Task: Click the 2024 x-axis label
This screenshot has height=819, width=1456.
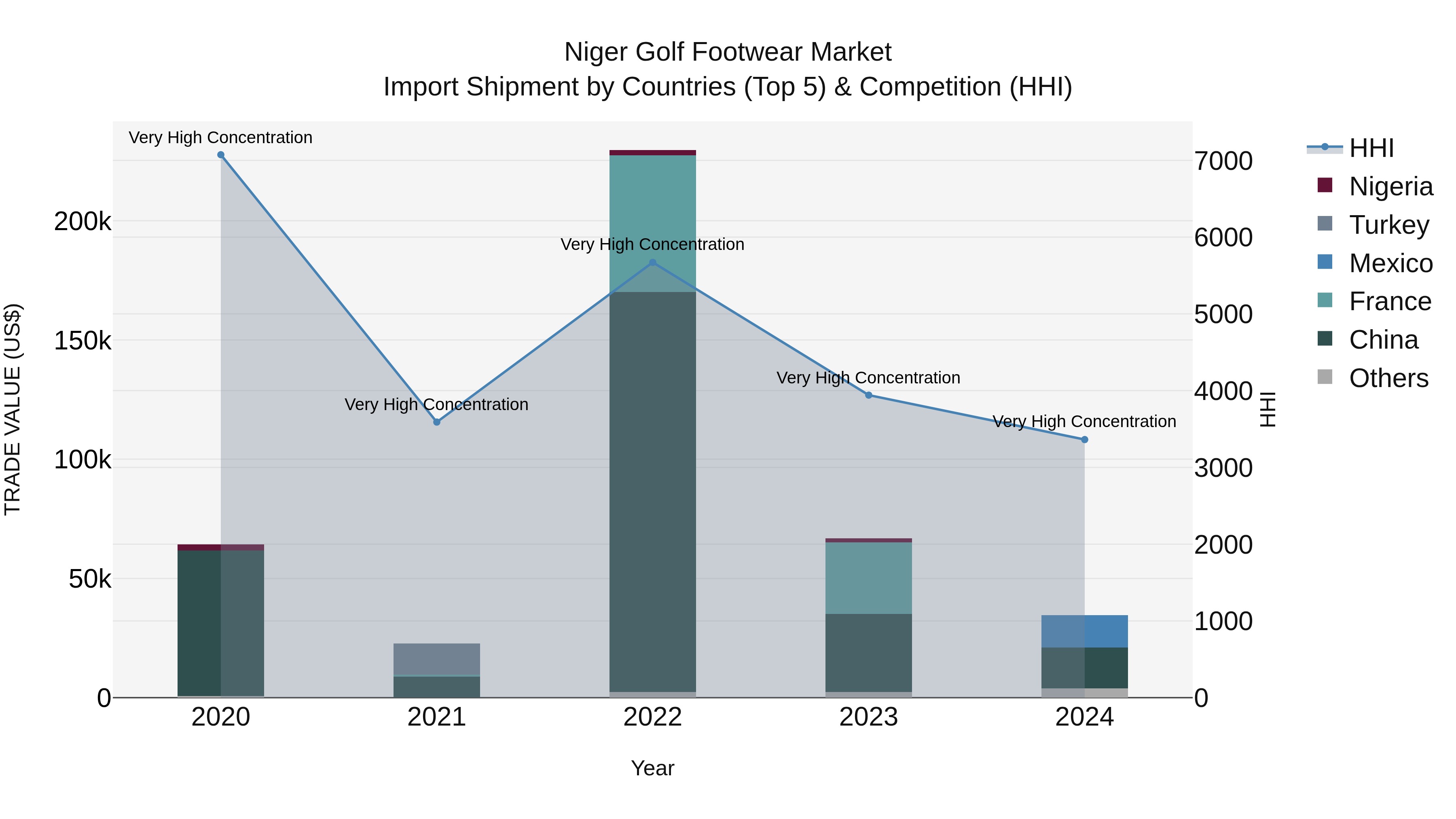Action: [1085, 717]
